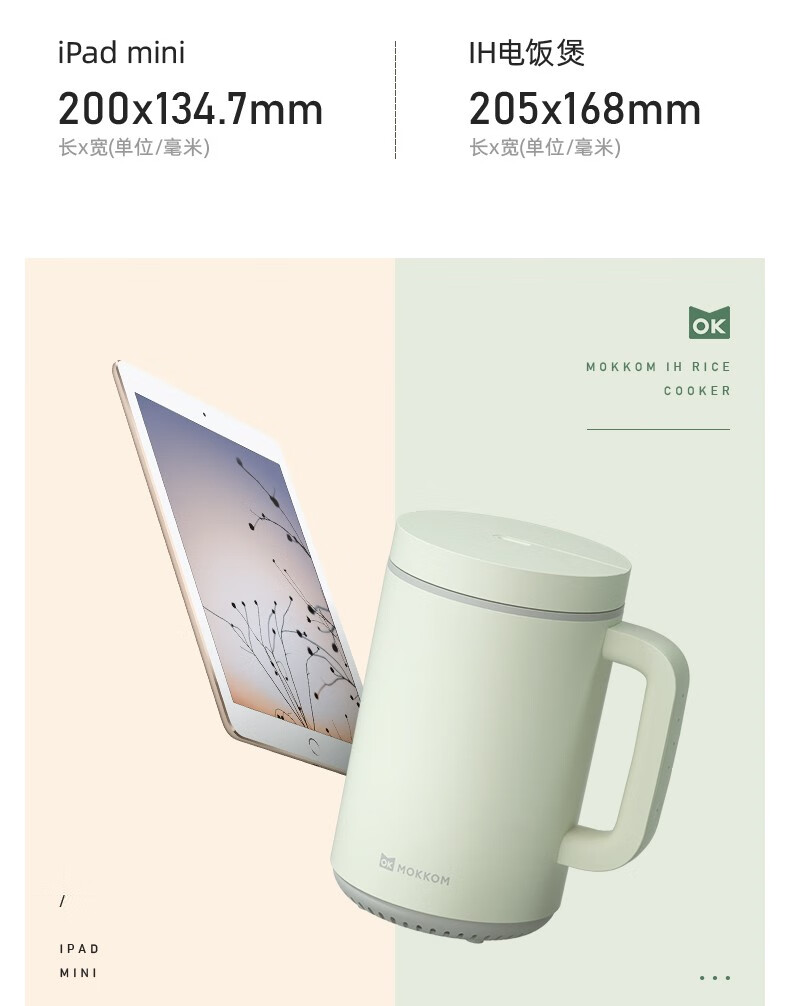The image size is (790, 1006).
Task: Click the dashed vertical divider line
Action: pyautogui.click(x=395, y=99)
